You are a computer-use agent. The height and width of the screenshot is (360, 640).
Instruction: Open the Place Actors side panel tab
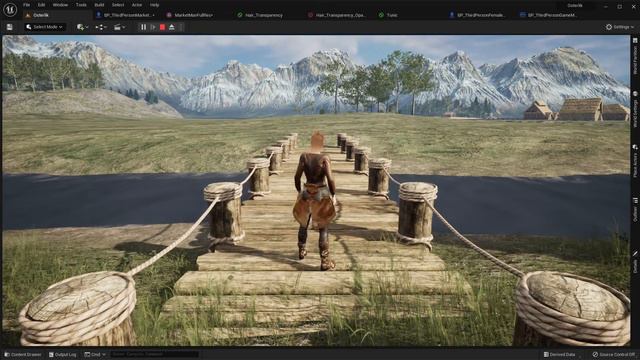click(x=635, y=161)
